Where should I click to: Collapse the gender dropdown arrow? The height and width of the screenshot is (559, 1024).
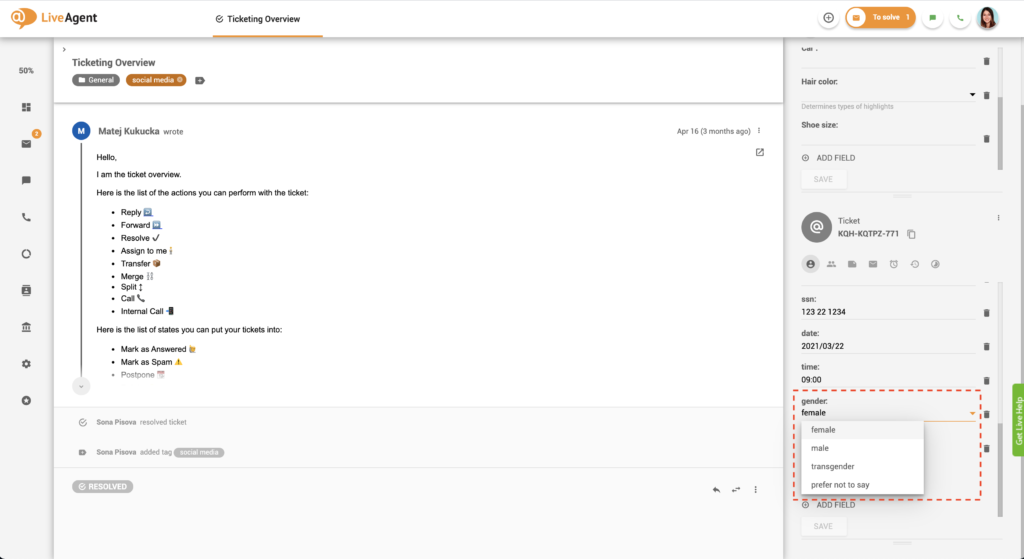pos(971,413)
